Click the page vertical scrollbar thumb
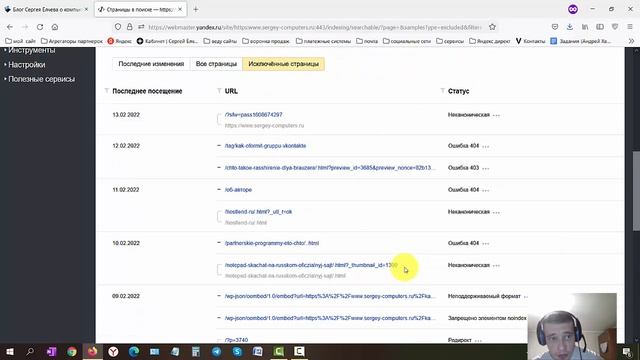The image size is (640, 360). (636, 191)
